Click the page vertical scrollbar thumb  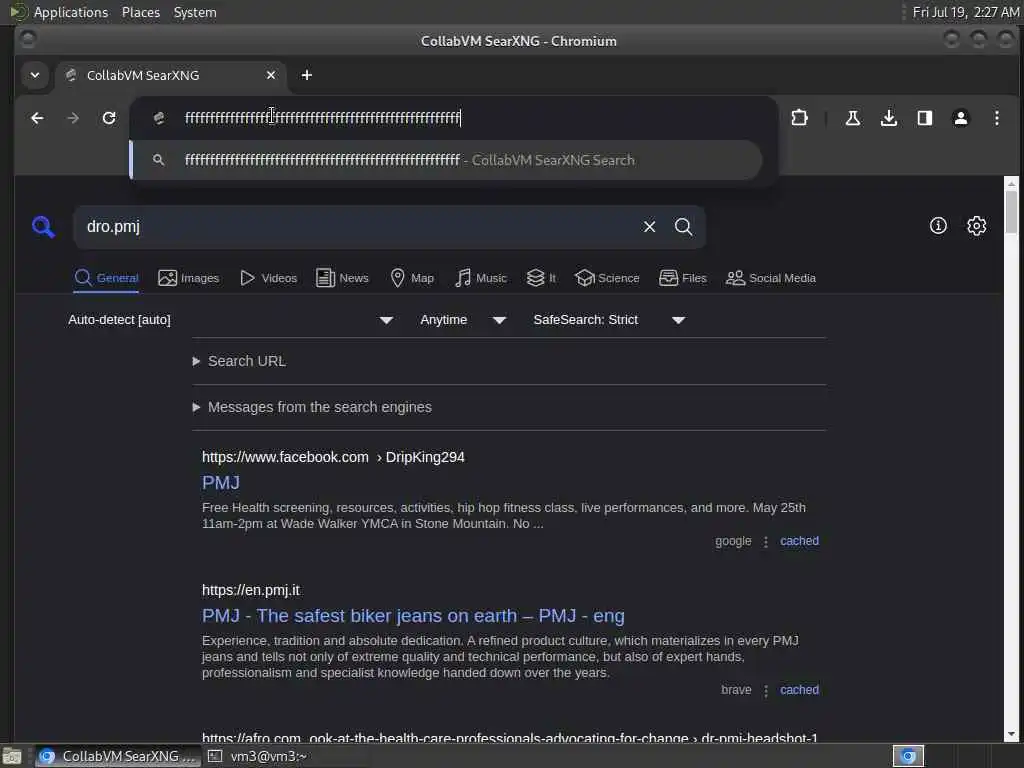(1011, 212)
